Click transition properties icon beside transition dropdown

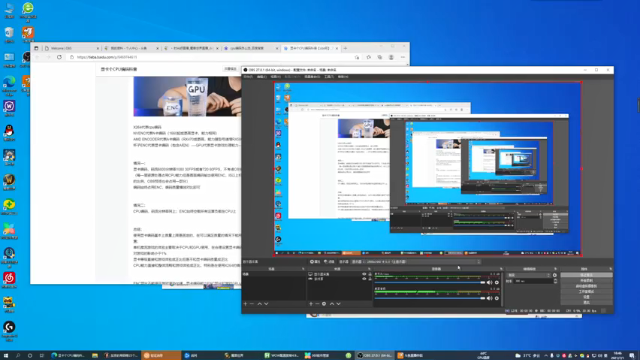[555, 275]
